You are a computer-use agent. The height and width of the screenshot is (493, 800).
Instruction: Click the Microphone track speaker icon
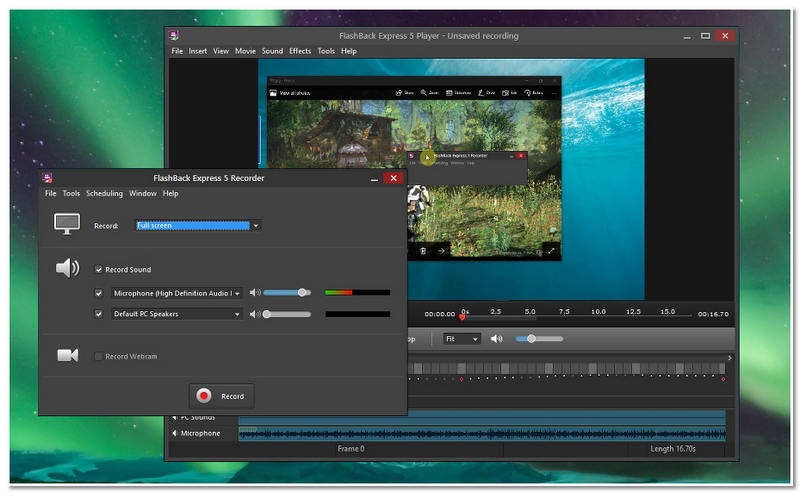[x=174, y=433]
